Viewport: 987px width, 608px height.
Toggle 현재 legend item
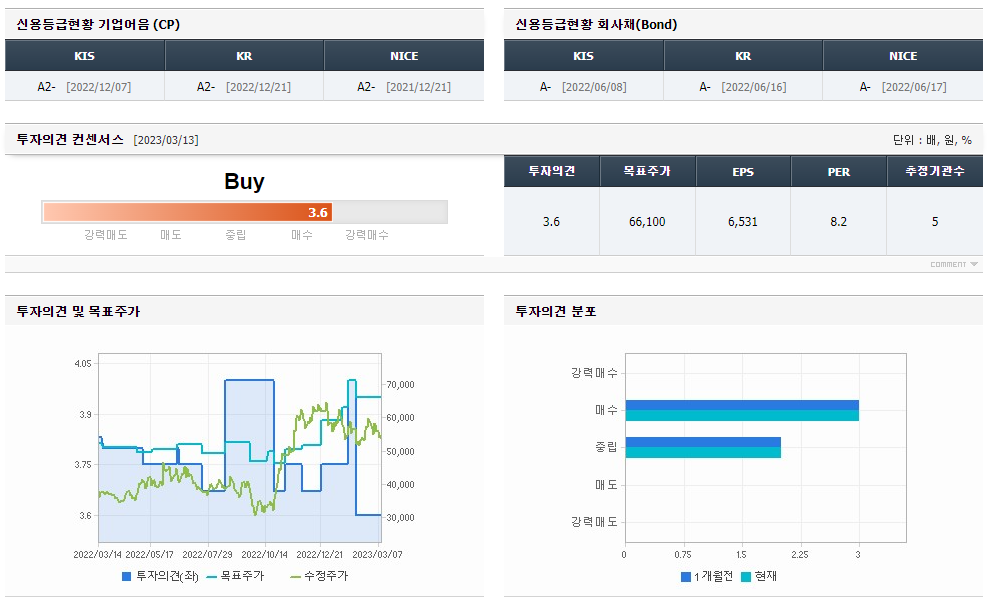coord(759,577)
